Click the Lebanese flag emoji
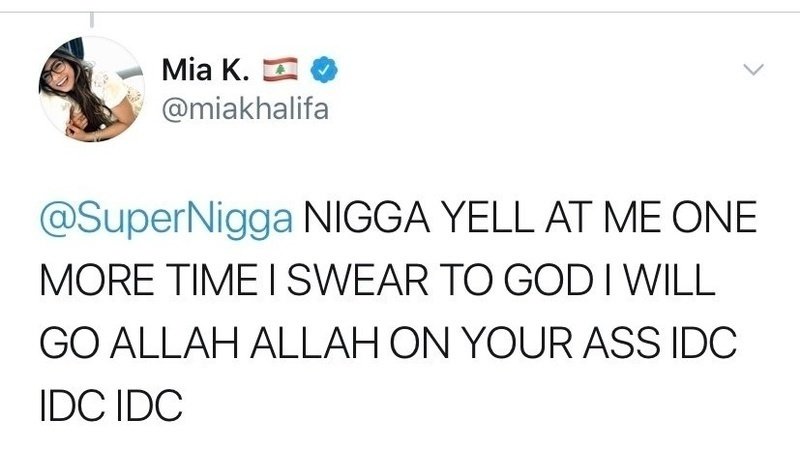The image size is (800, 450). (280, 69)
